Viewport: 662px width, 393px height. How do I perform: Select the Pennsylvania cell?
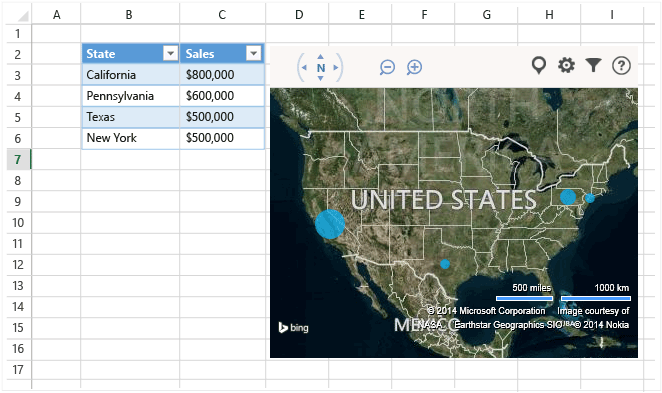(x=130, y=96)
